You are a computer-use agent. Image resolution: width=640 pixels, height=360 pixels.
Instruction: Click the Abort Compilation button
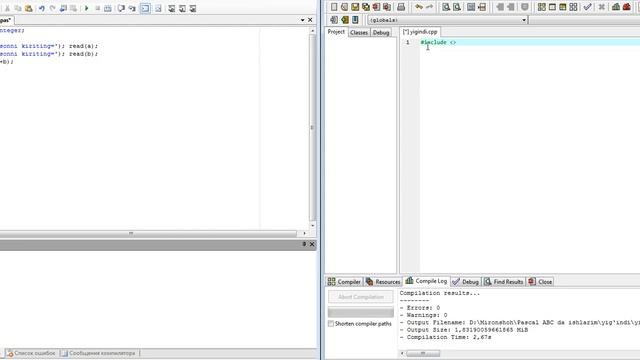tap(361, 297)
